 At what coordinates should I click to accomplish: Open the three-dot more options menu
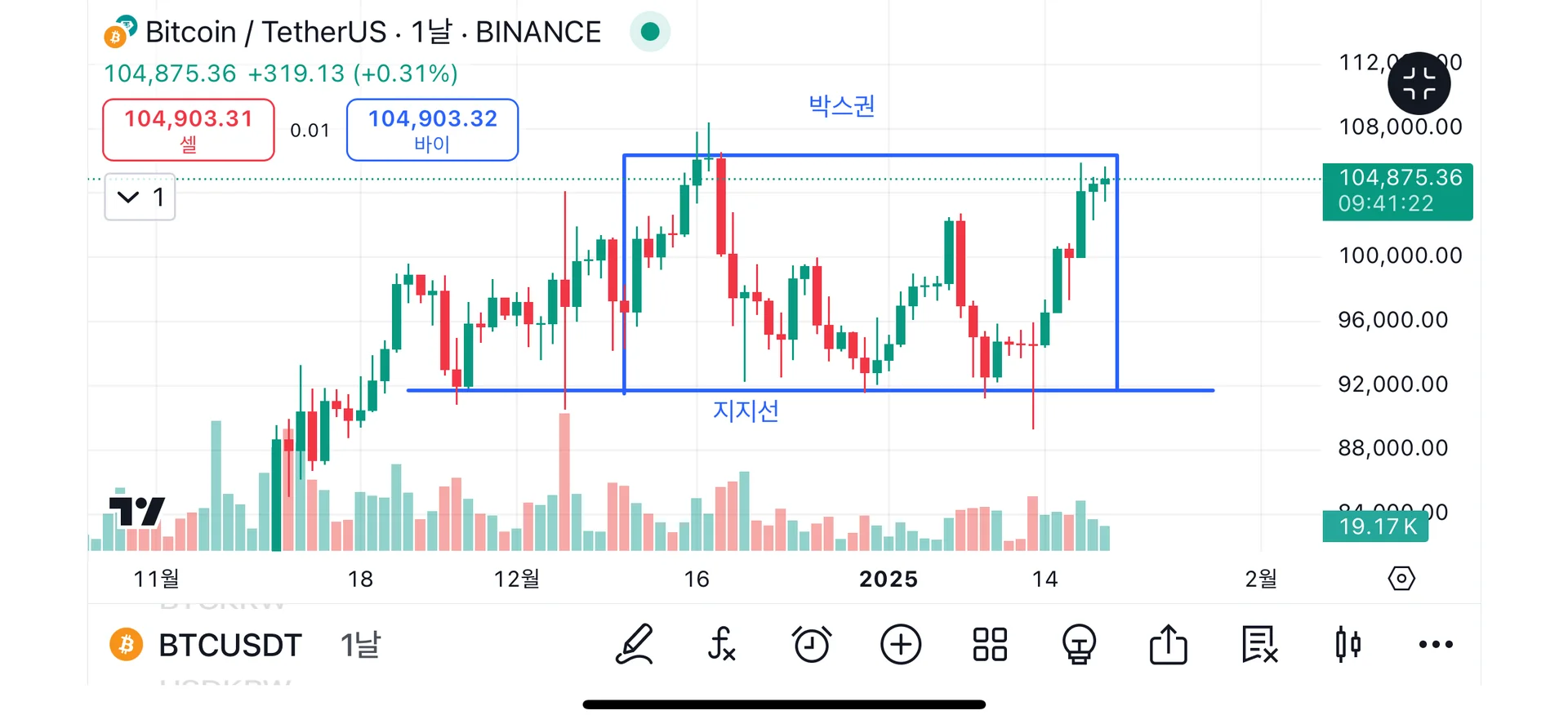1436,645
